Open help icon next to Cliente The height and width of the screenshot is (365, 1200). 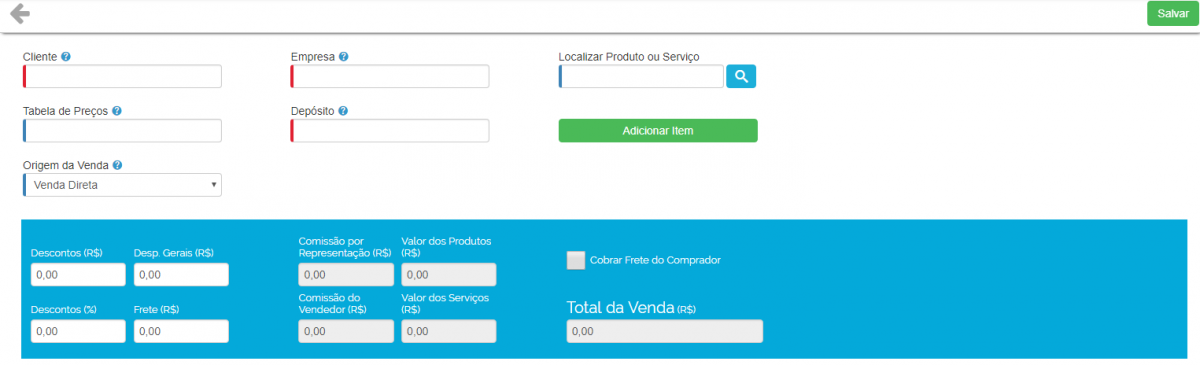pyautogui.click(x=66, y=57)
